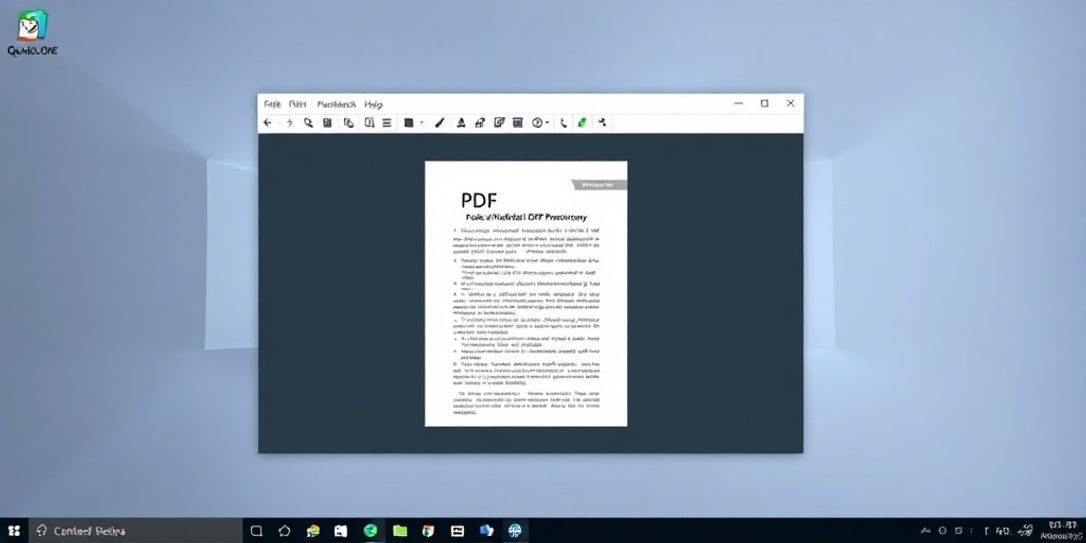Open the desktop shortcut icon at top-left

33,33
